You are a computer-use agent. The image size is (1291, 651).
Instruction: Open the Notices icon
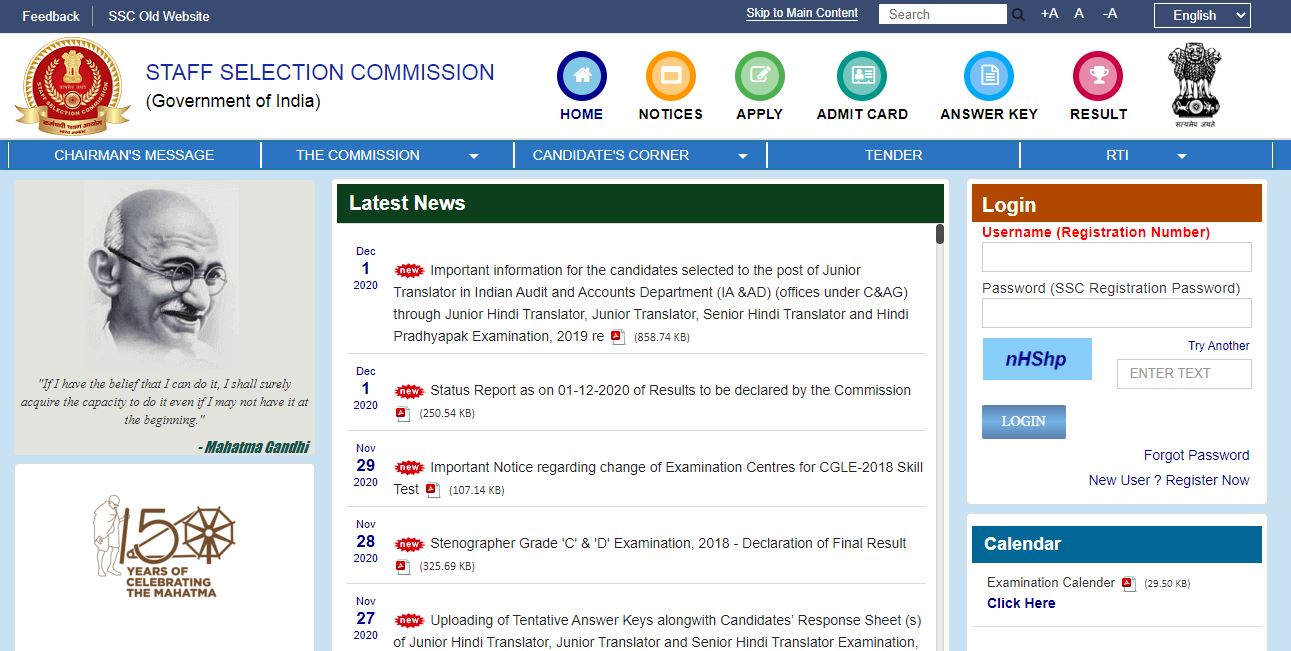(671, 76)
